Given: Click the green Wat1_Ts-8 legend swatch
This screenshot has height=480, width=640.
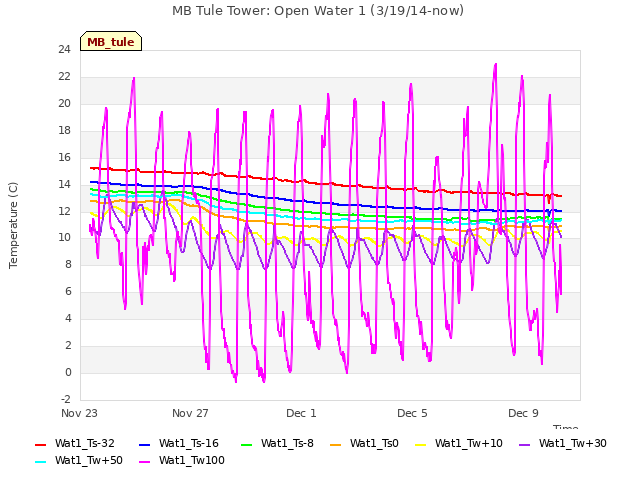Looking at the screenshot, I should (247, 444).
